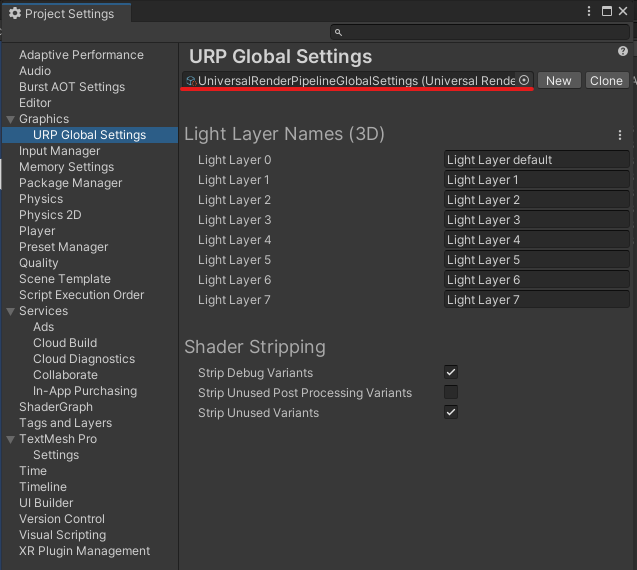Edit the Light Layer 0 name field
Image resolution: width=637 pixels, height=570 pixels.
(537, 160)
